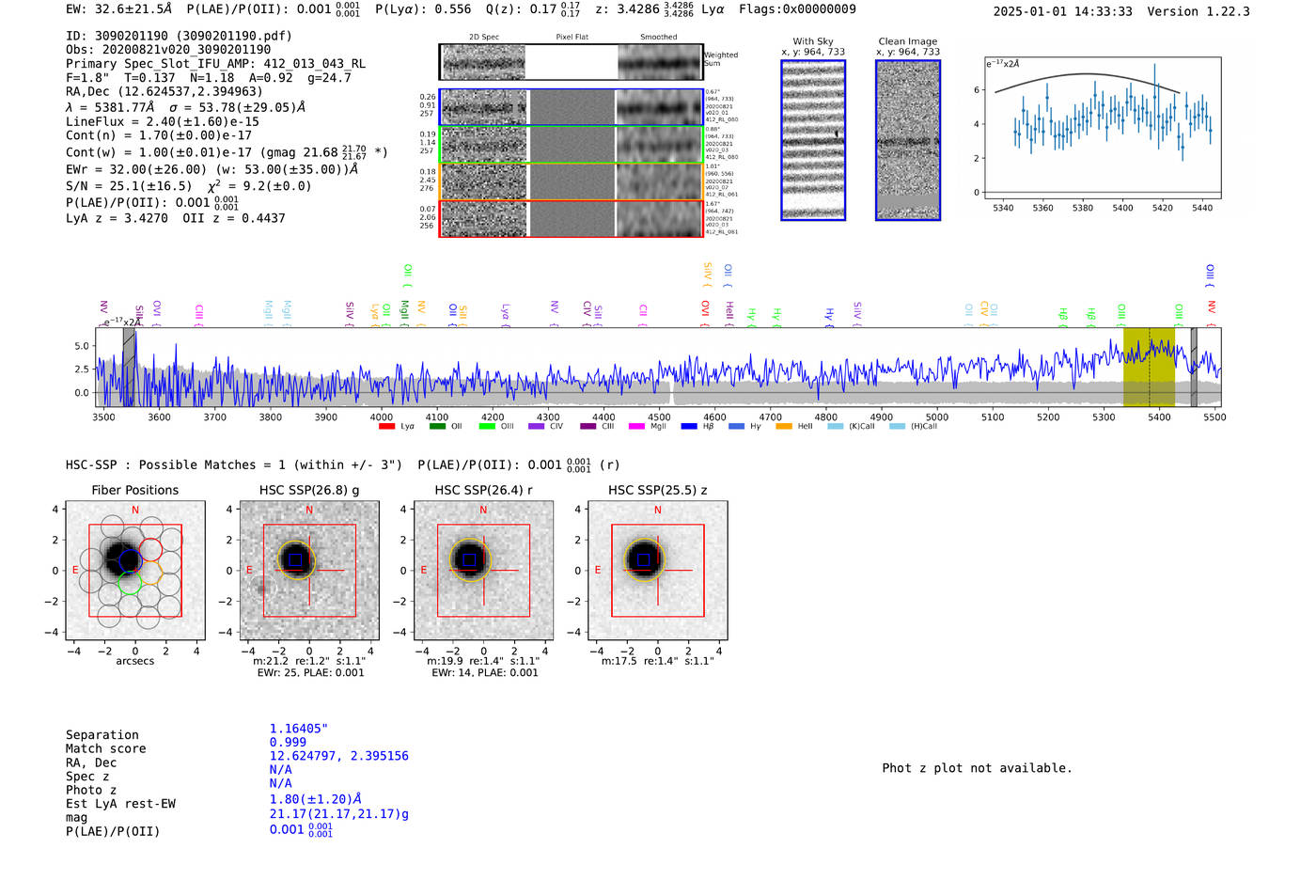The image size is (1316, 896).
Task: Click the gray shaded band near 3550 Å
Action: [130, 367]
